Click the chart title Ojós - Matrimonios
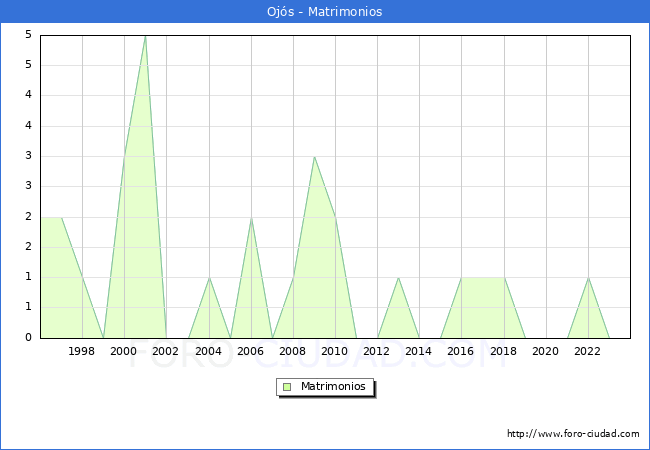The height and width of the screenshot is (450, 650). (325, 12)
